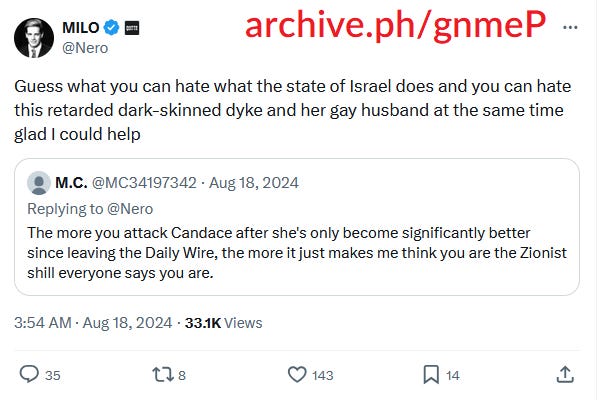Click the square affiliate badge next to MILO
The width and height of the screenshot is (601, 400).
tap(132, 28)
